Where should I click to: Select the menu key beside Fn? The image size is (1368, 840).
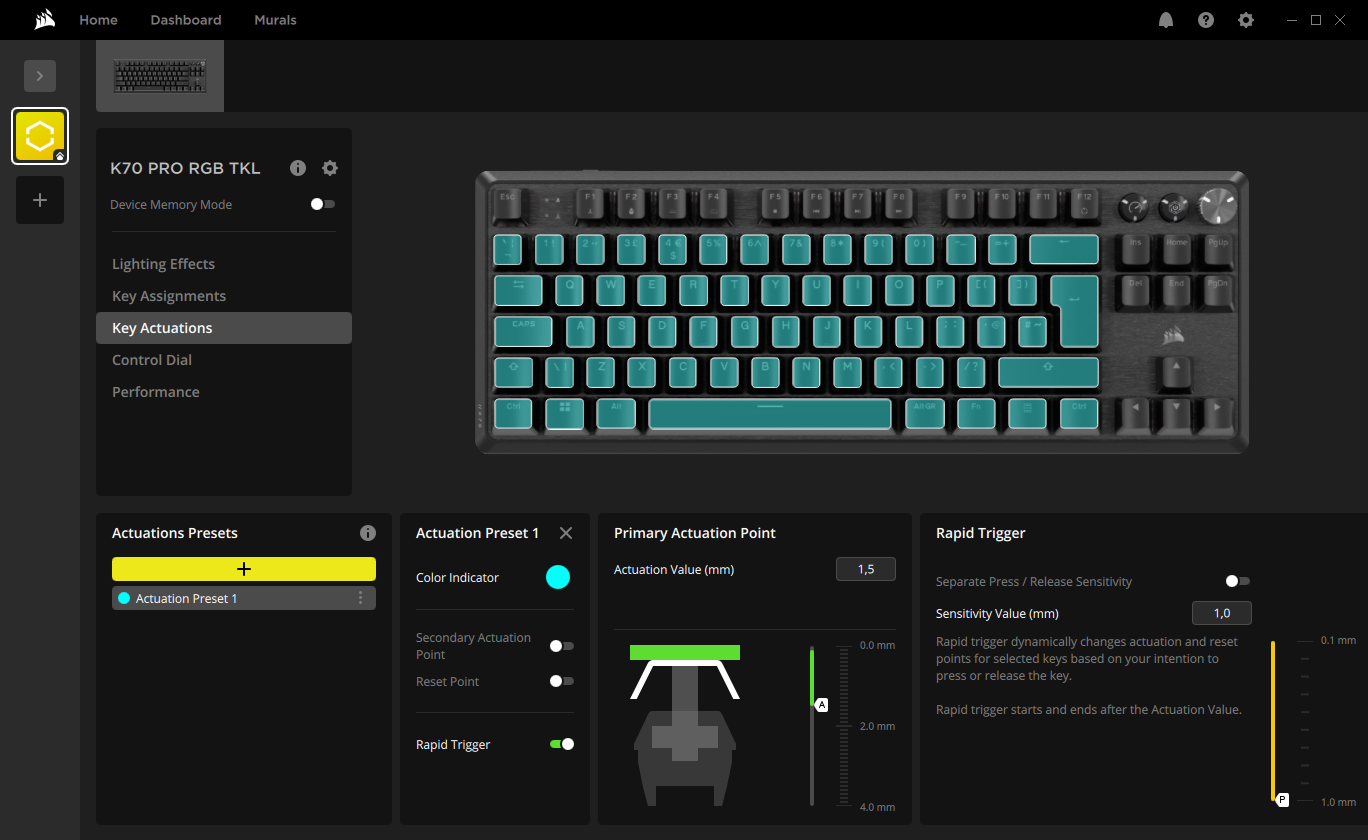(1027, 414)
